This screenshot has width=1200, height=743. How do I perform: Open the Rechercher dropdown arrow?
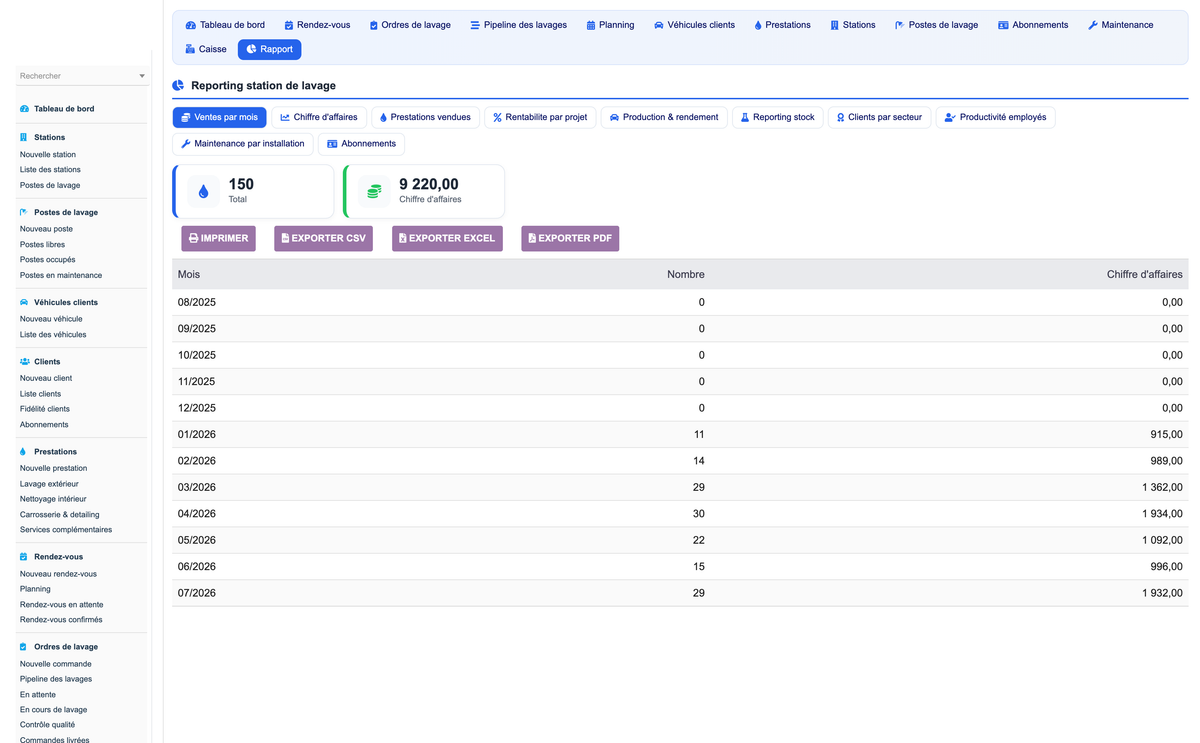coord(142,76)
